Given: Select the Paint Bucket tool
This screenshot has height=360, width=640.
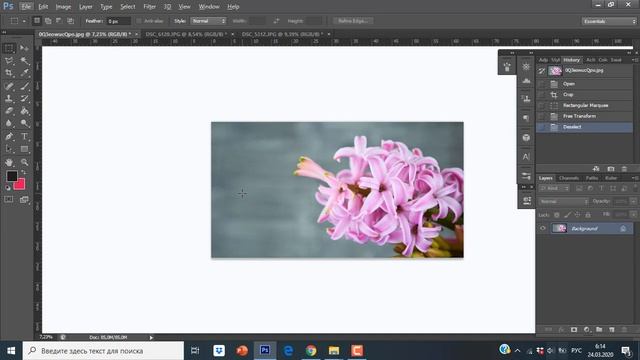Looking at the screenshot, I should (x=24, y=111).
